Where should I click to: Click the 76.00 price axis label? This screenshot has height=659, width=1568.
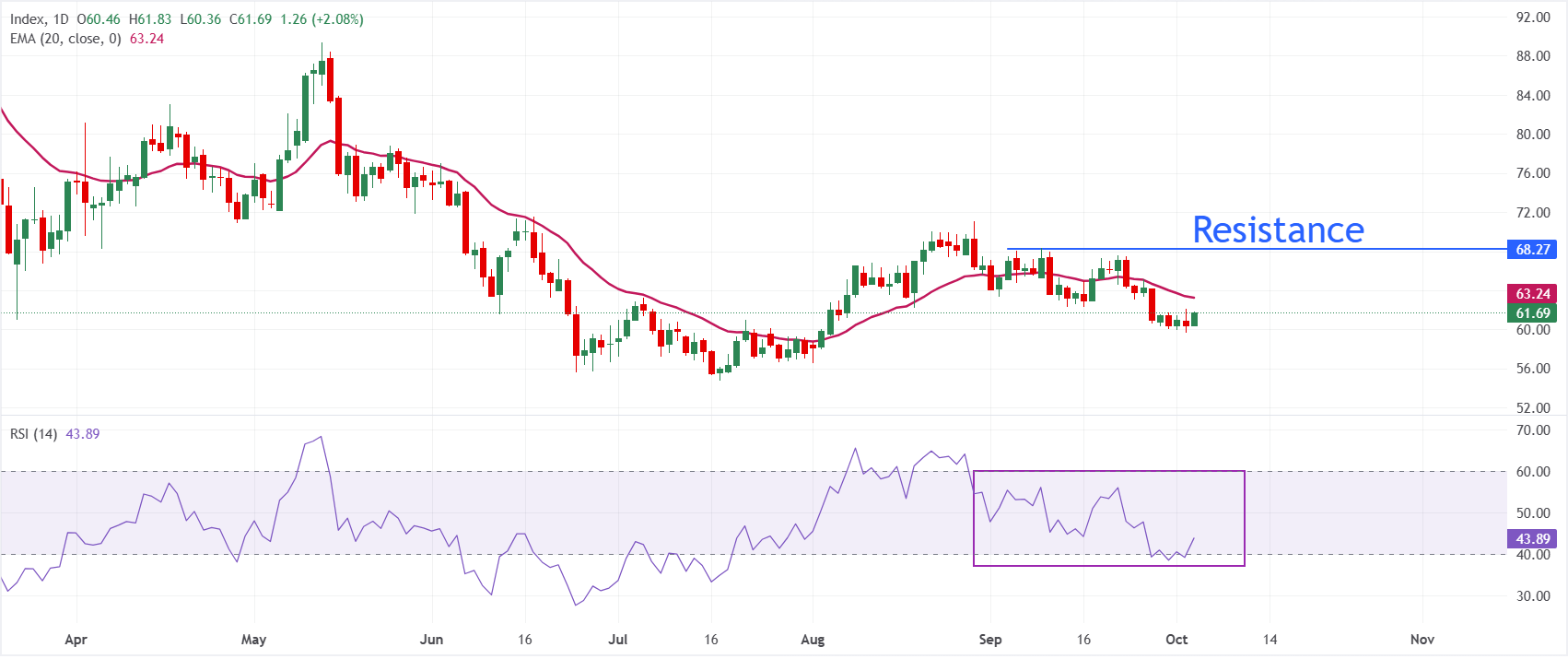tap(1533, 173)
